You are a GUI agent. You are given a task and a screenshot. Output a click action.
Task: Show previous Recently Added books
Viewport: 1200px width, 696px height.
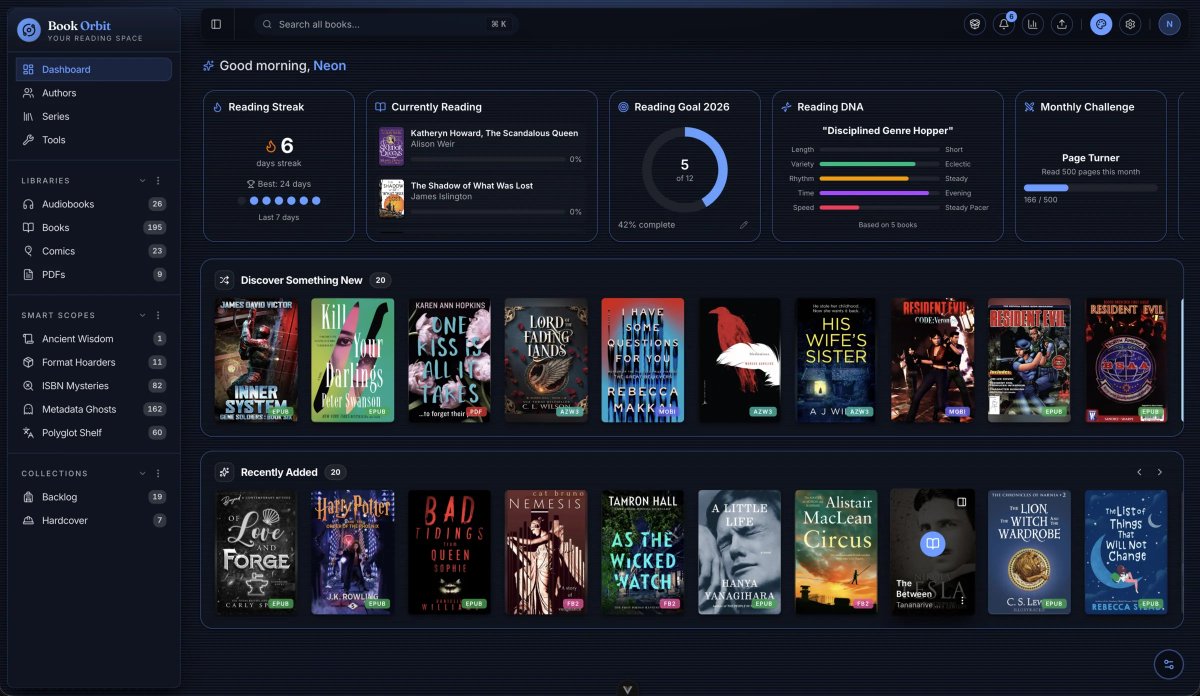(1139, 472)
